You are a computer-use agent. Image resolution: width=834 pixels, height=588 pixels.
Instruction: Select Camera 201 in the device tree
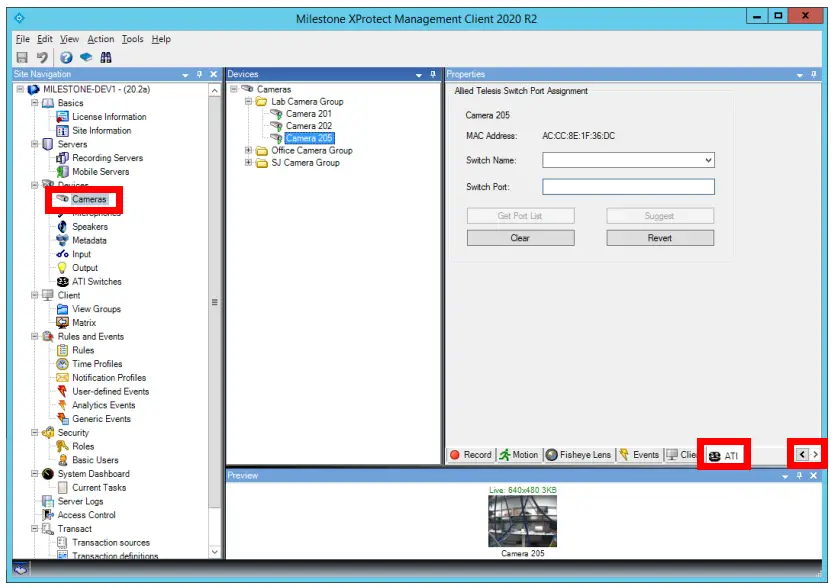308,113
